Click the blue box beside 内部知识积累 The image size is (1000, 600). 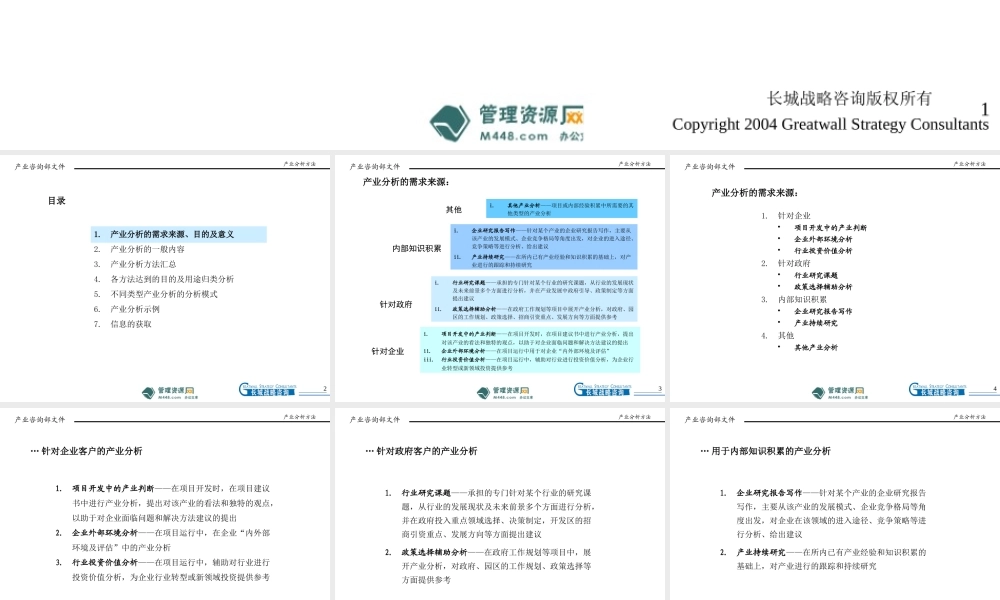(x=544, y=247)
